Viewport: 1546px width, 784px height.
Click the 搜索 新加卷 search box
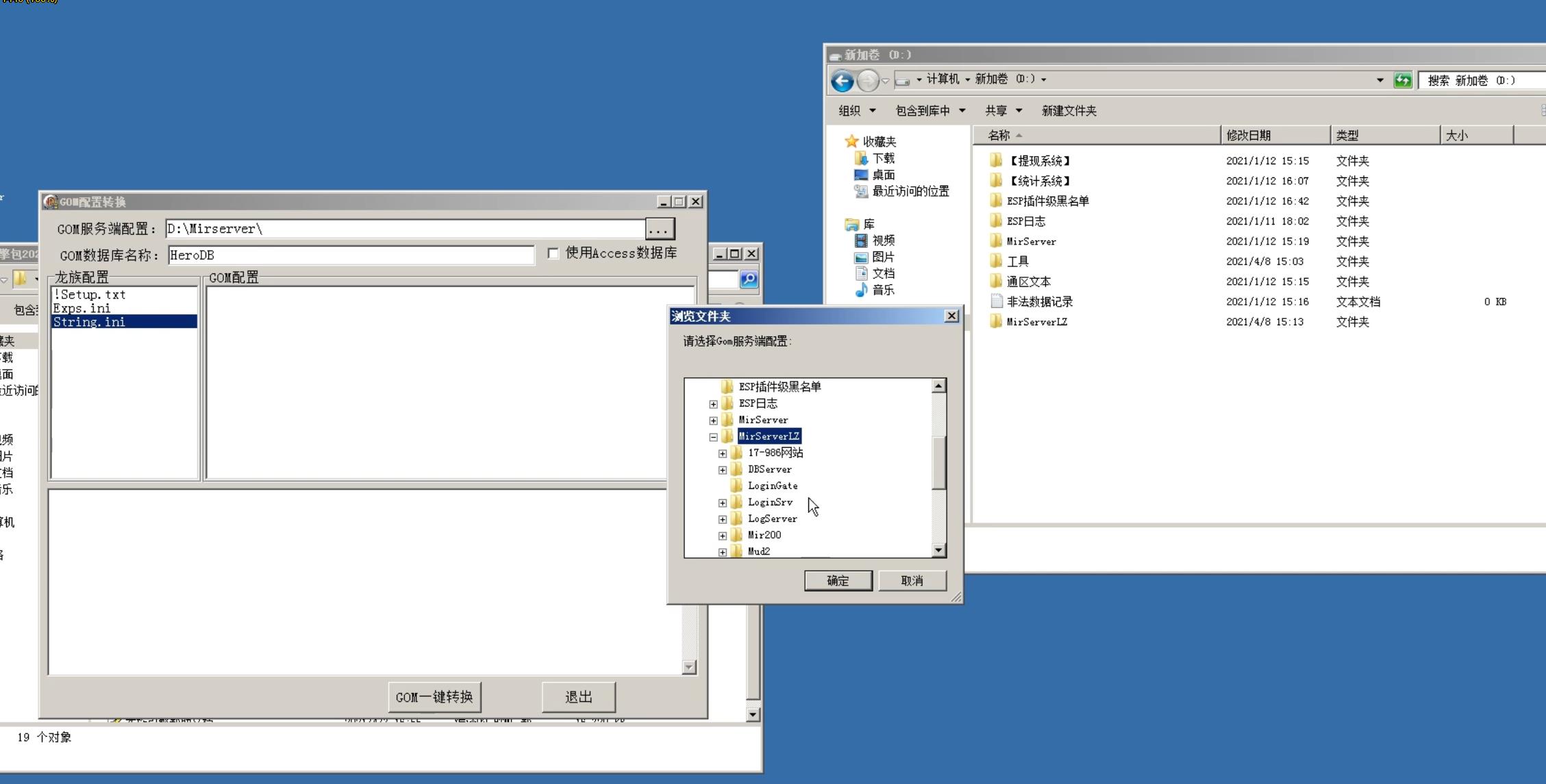tap(1482, 80)
